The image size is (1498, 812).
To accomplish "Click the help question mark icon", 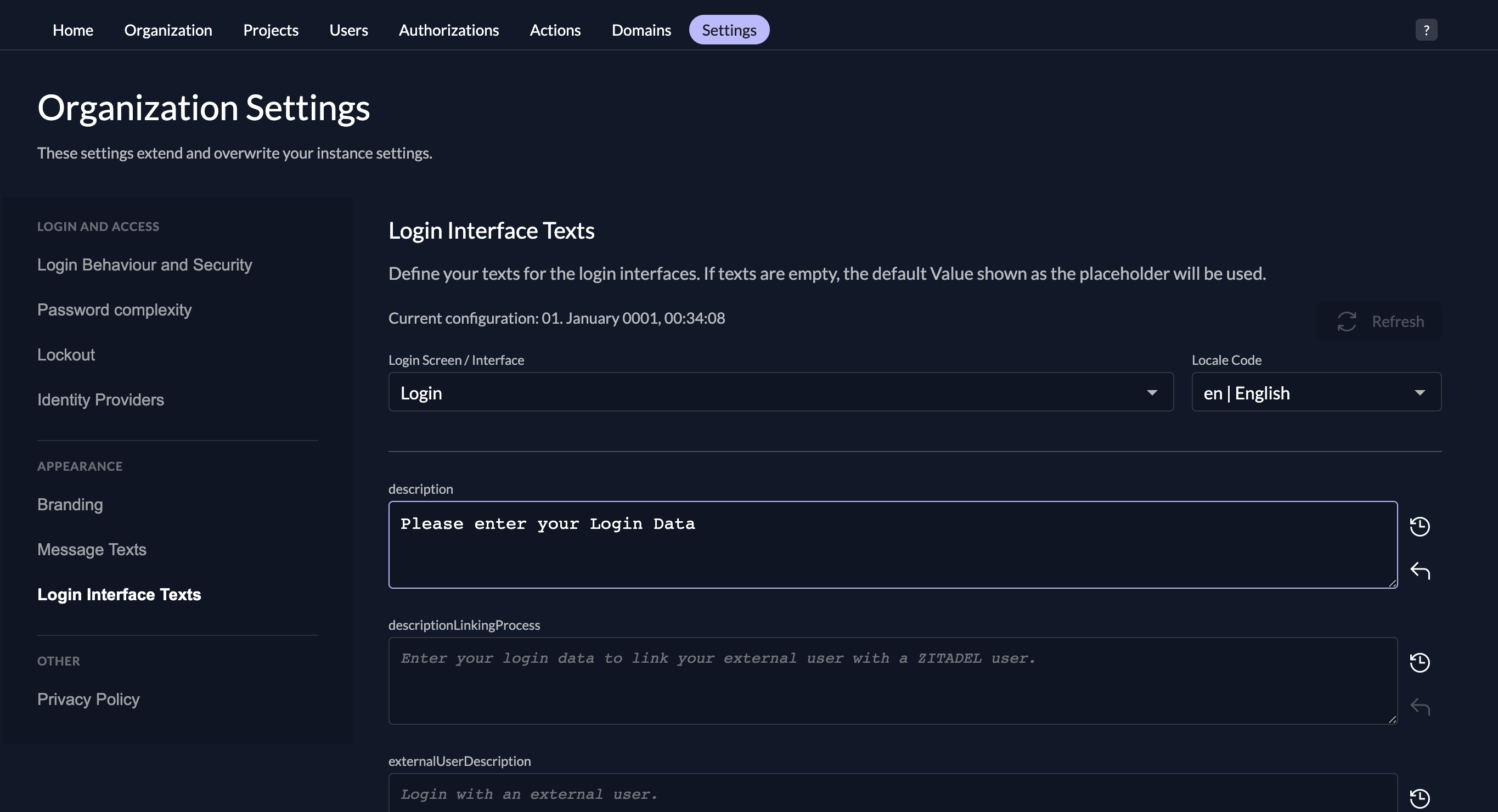I will click(x=1426, y=30).
